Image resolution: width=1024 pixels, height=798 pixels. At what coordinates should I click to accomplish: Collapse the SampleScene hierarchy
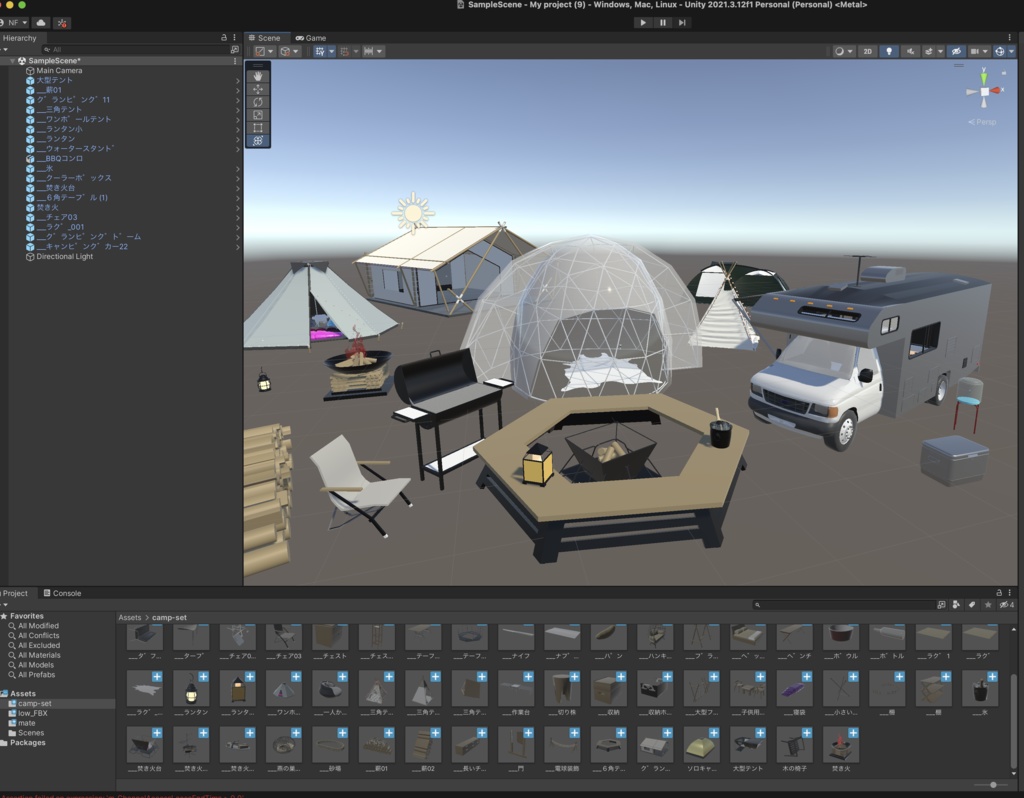(x=14, y=60)
